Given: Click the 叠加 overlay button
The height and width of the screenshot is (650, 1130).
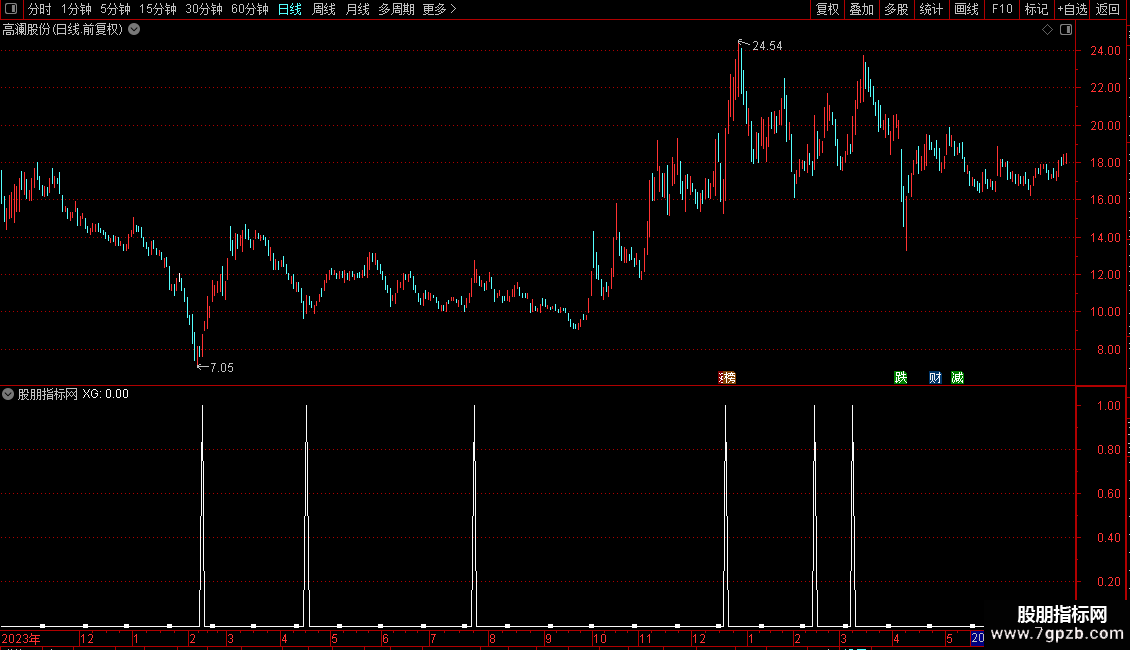Looking at the screenshot, I should tap(861, 9).
